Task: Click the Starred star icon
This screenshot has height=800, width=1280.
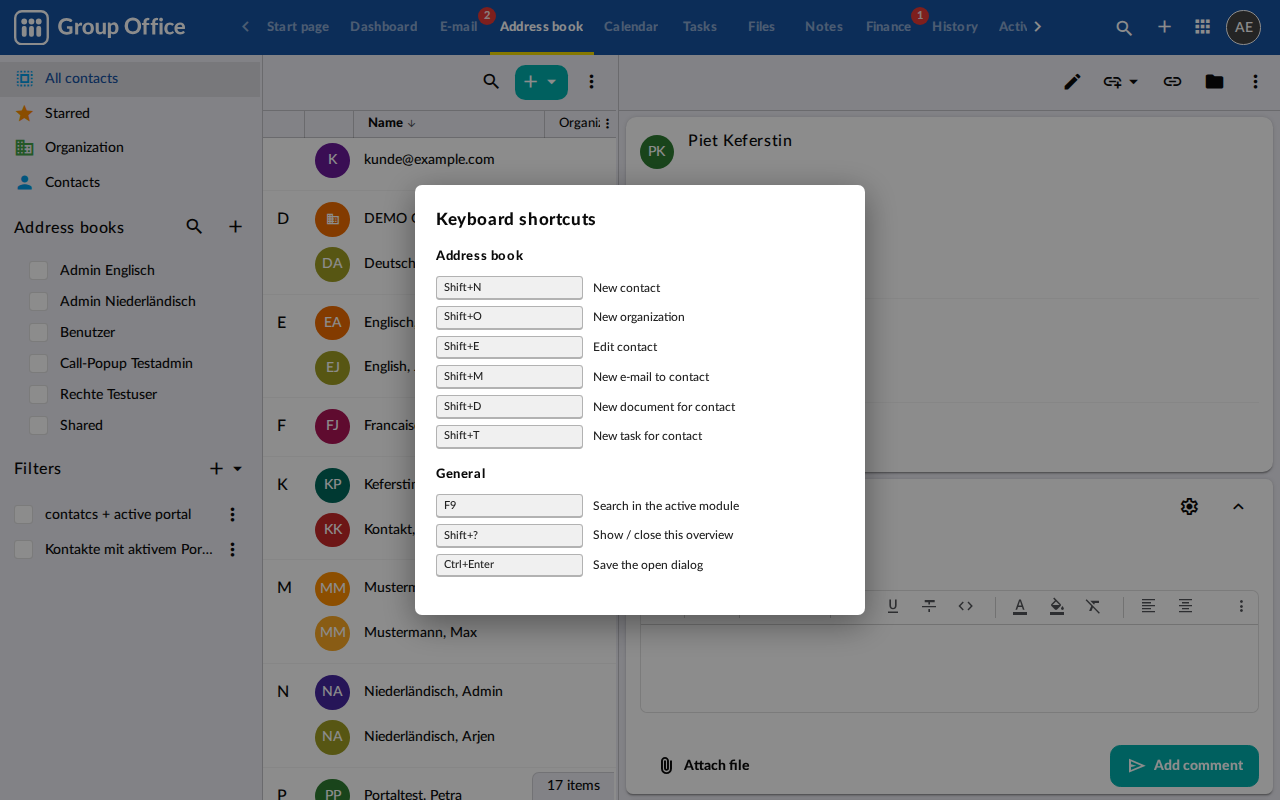Action: point(25,113)
